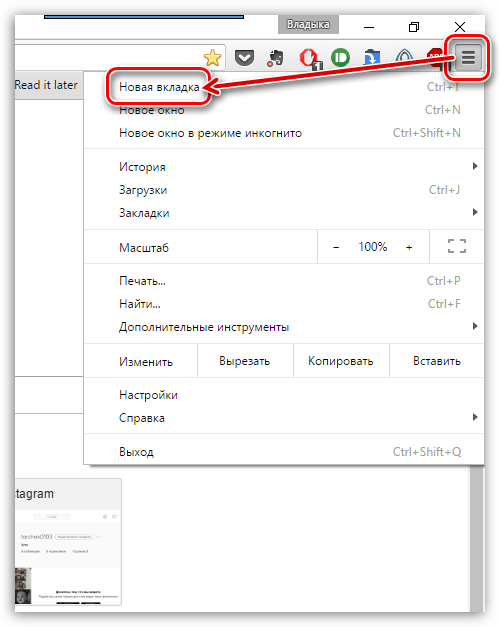
Task: Click the 'Масштаб' label
Action: [144, 248]
